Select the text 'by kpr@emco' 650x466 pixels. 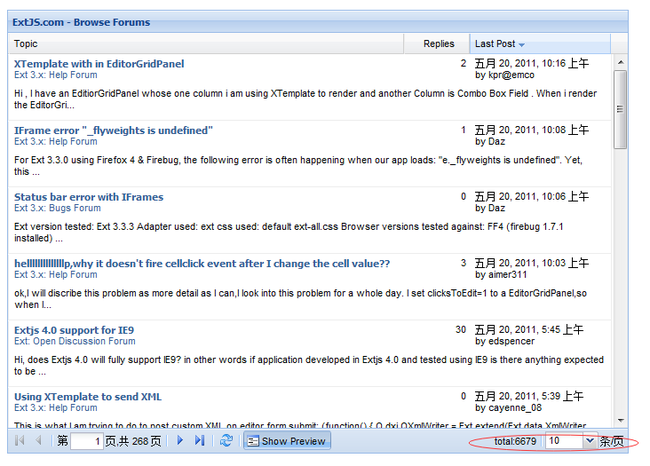point(504,75)
